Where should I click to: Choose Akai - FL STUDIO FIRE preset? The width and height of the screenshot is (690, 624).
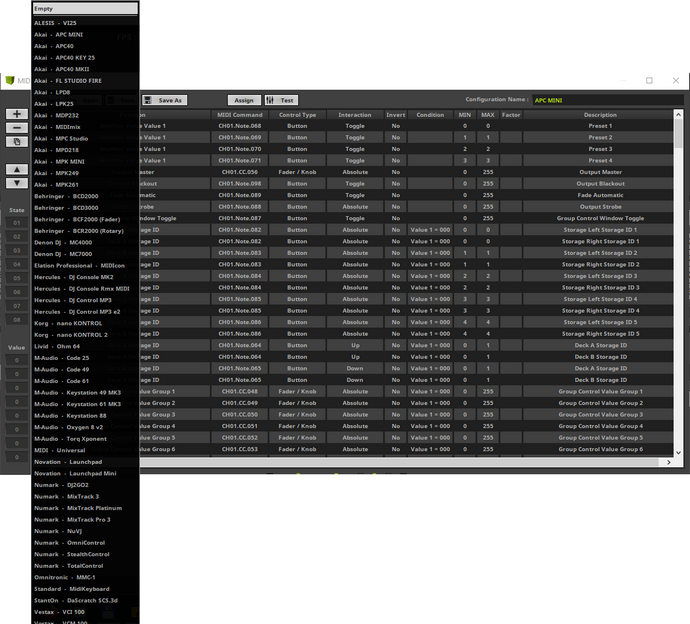pyautogui.click(x=85, y=81)
